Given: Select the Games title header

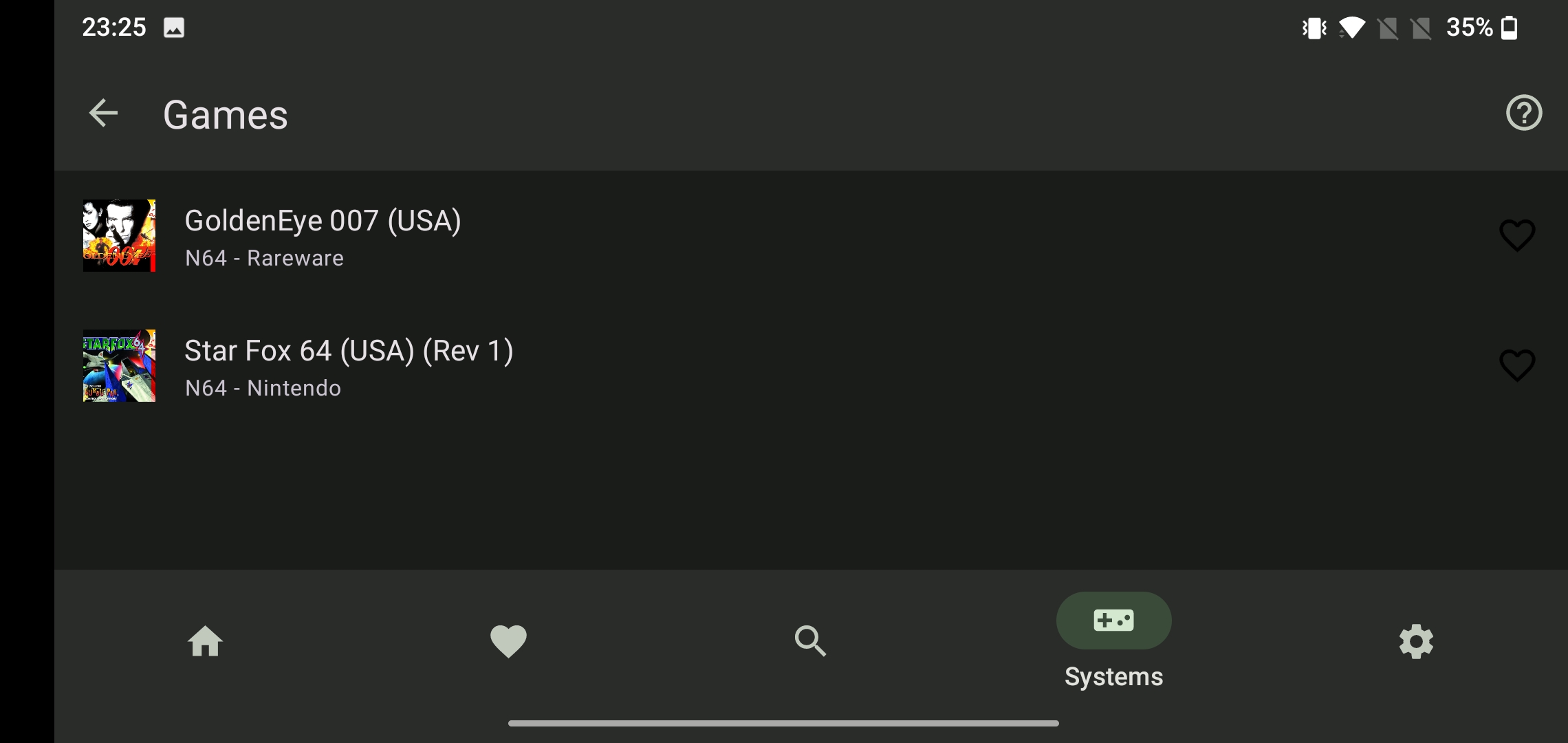Looking at the screenshot, I should 225,114.
